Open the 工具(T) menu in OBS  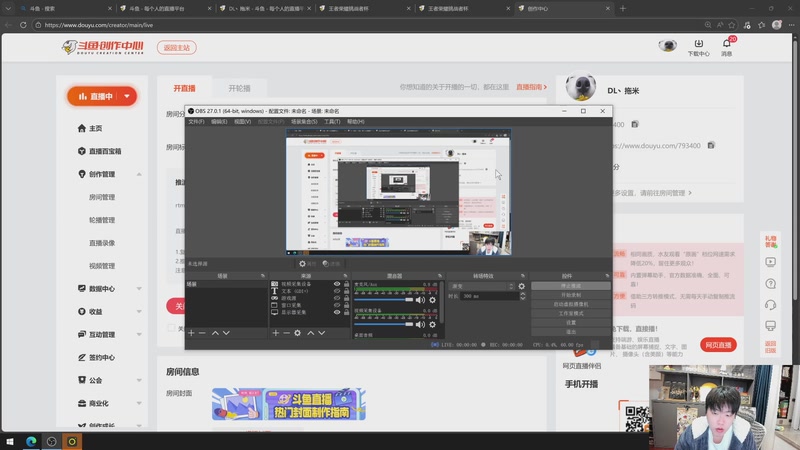[332, 121]
